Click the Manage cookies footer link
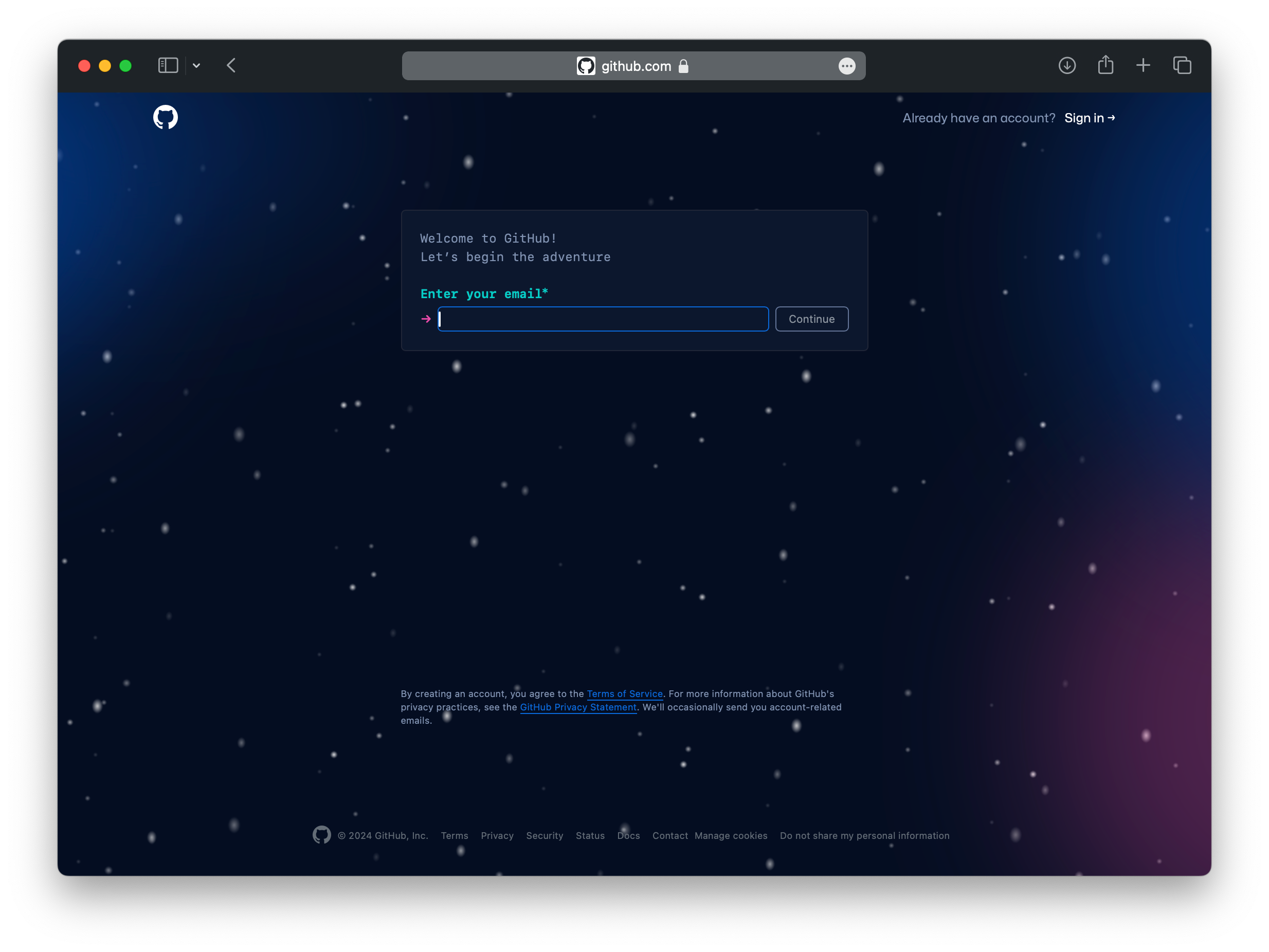 [730, 836]
